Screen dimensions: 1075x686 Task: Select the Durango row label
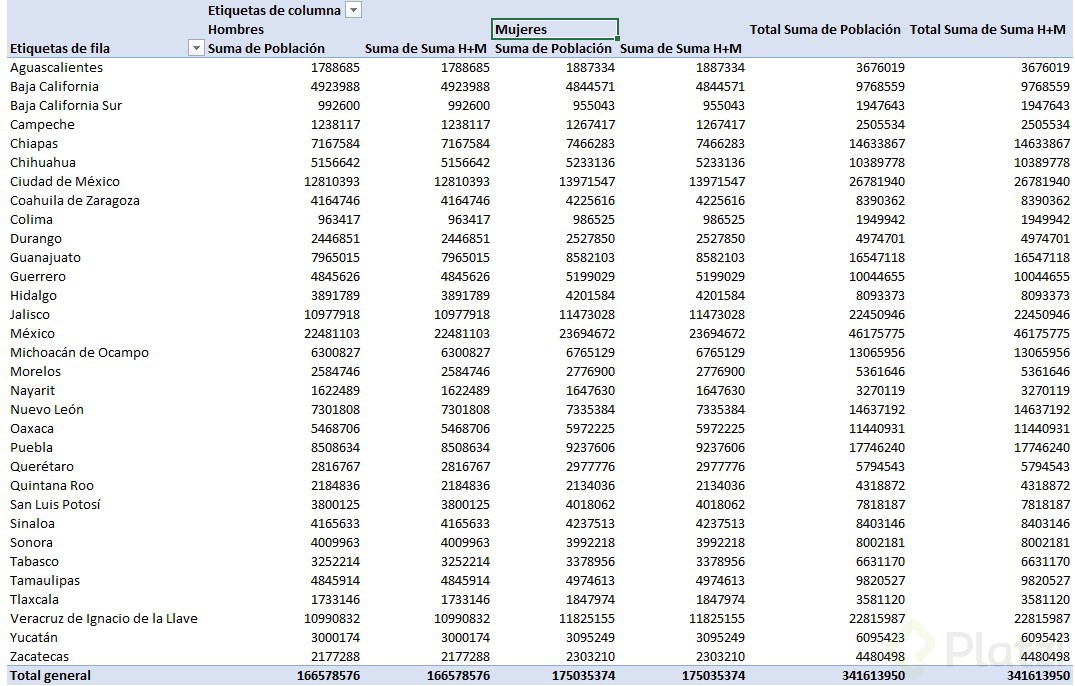click(x=36, y=238)
